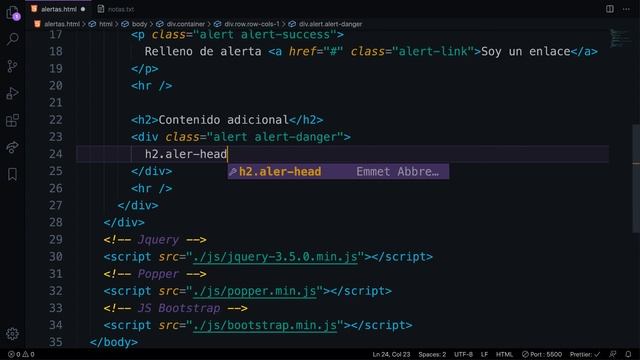Open notifications bell in status bar
This screenshot has width=640, height=360.
[628, 354]
